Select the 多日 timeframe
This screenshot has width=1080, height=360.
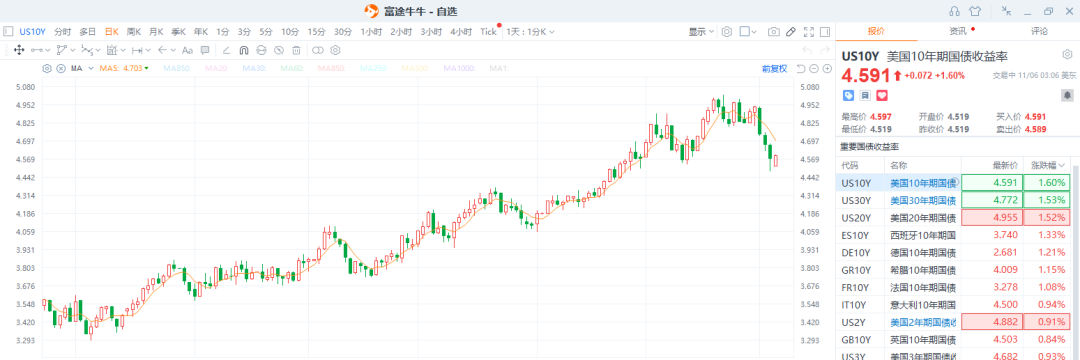(87, 32)
